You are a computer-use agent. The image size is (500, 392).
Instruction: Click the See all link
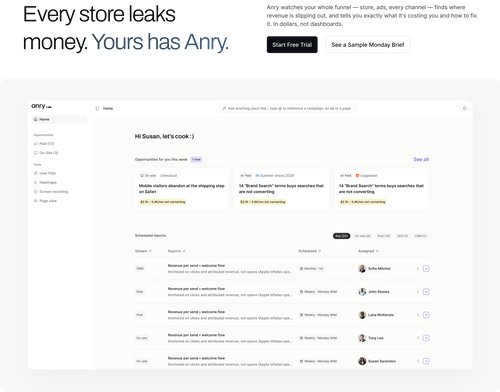(421, 159)
